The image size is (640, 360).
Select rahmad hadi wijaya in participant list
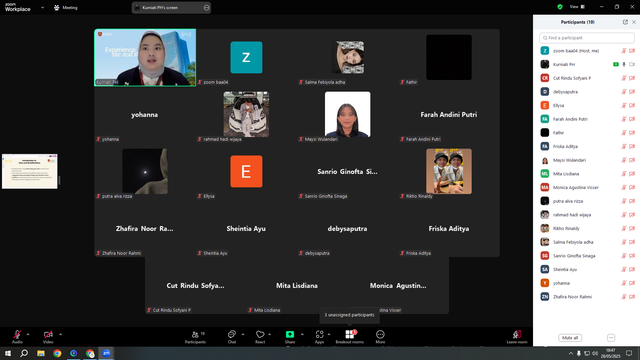[x=587, y=215]
